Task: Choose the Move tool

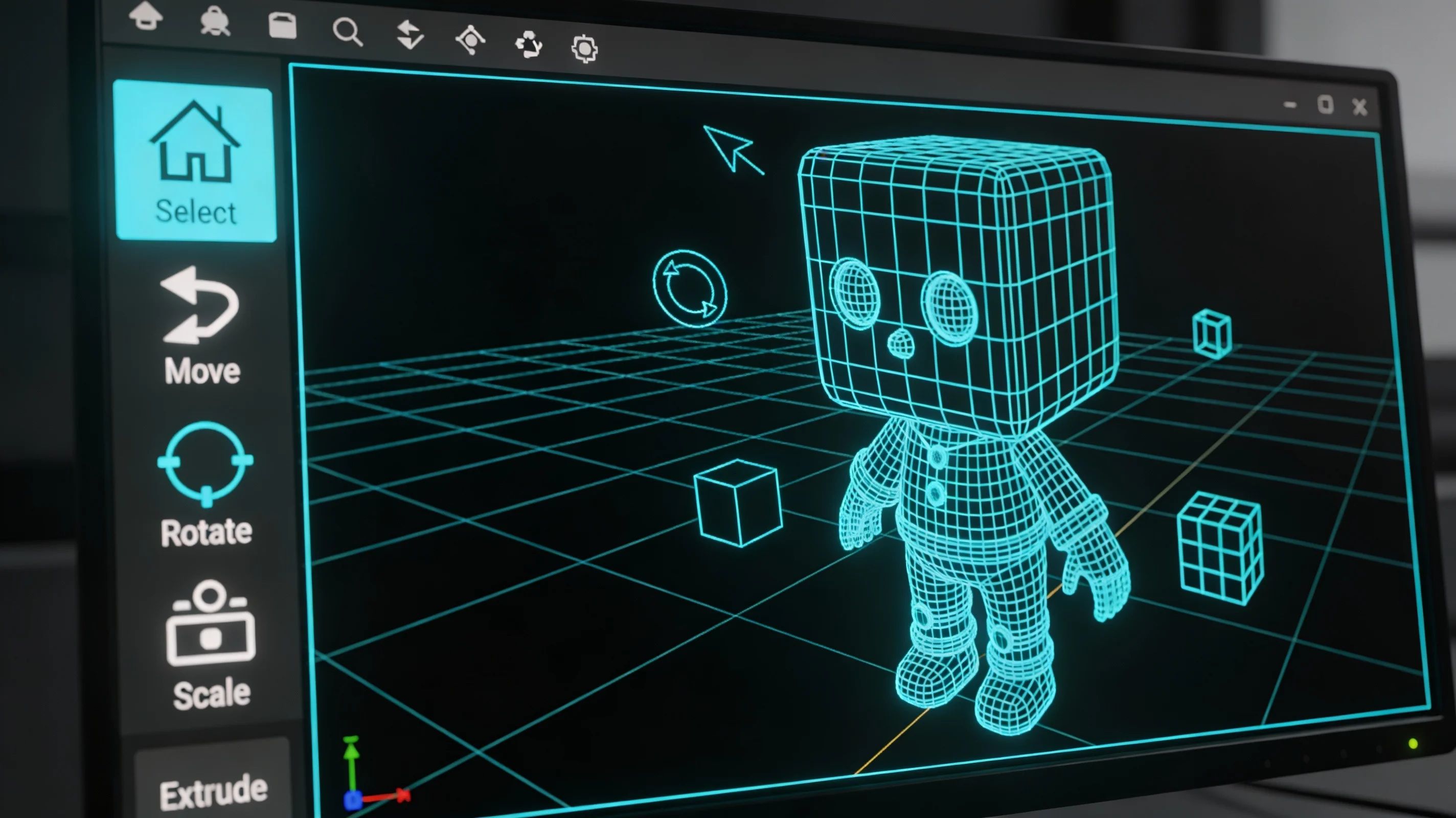Action: [x=201, y=326]
